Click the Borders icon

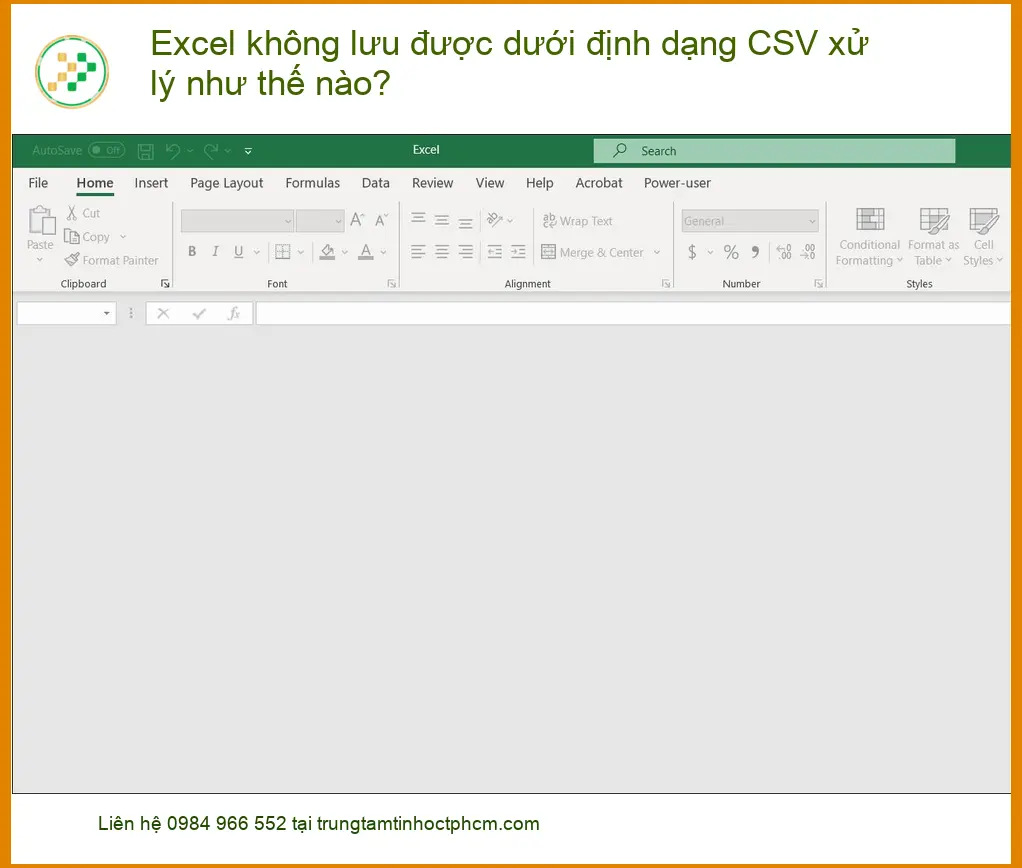point(283,252)
